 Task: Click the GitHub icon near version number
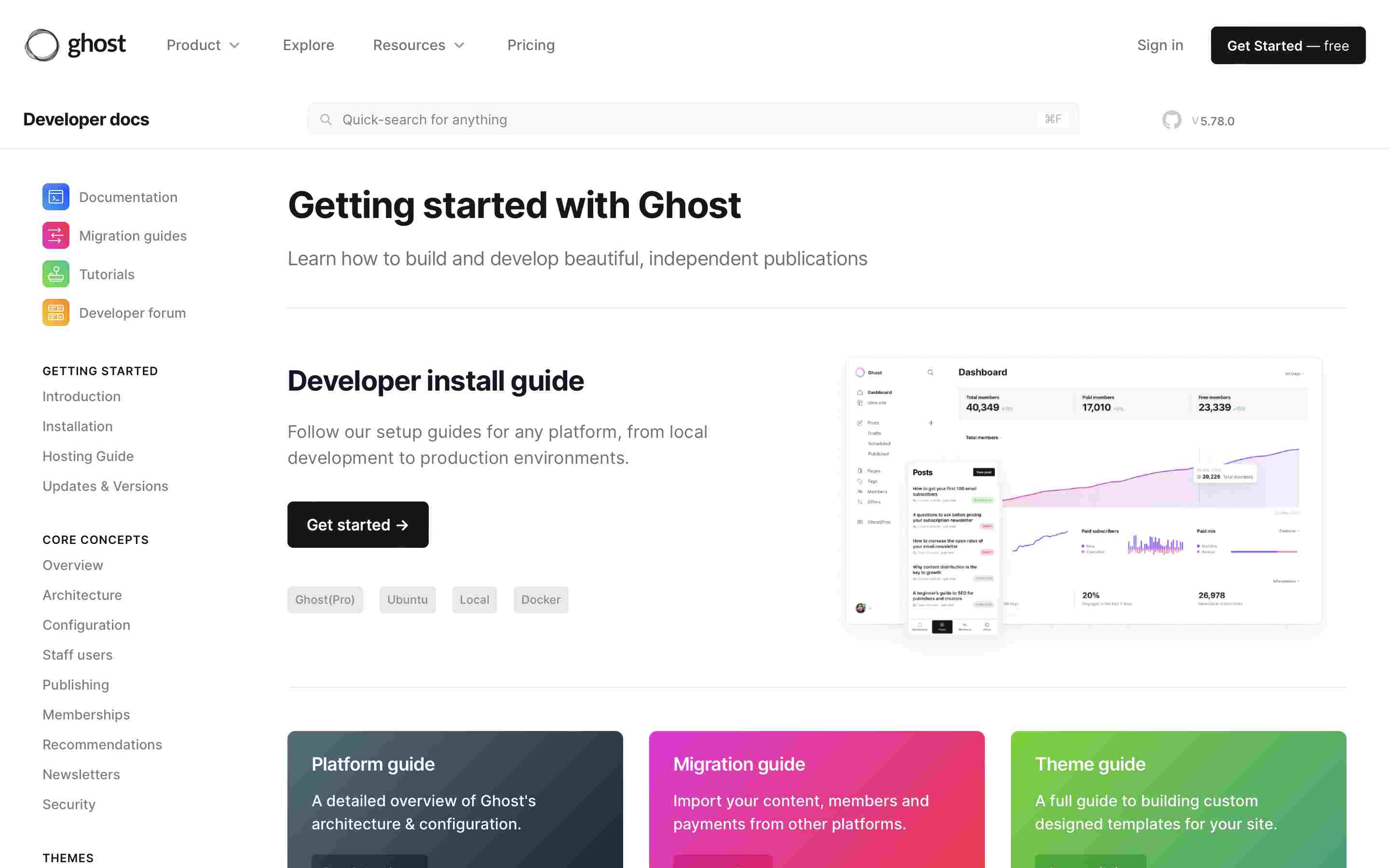[1170, 120]
